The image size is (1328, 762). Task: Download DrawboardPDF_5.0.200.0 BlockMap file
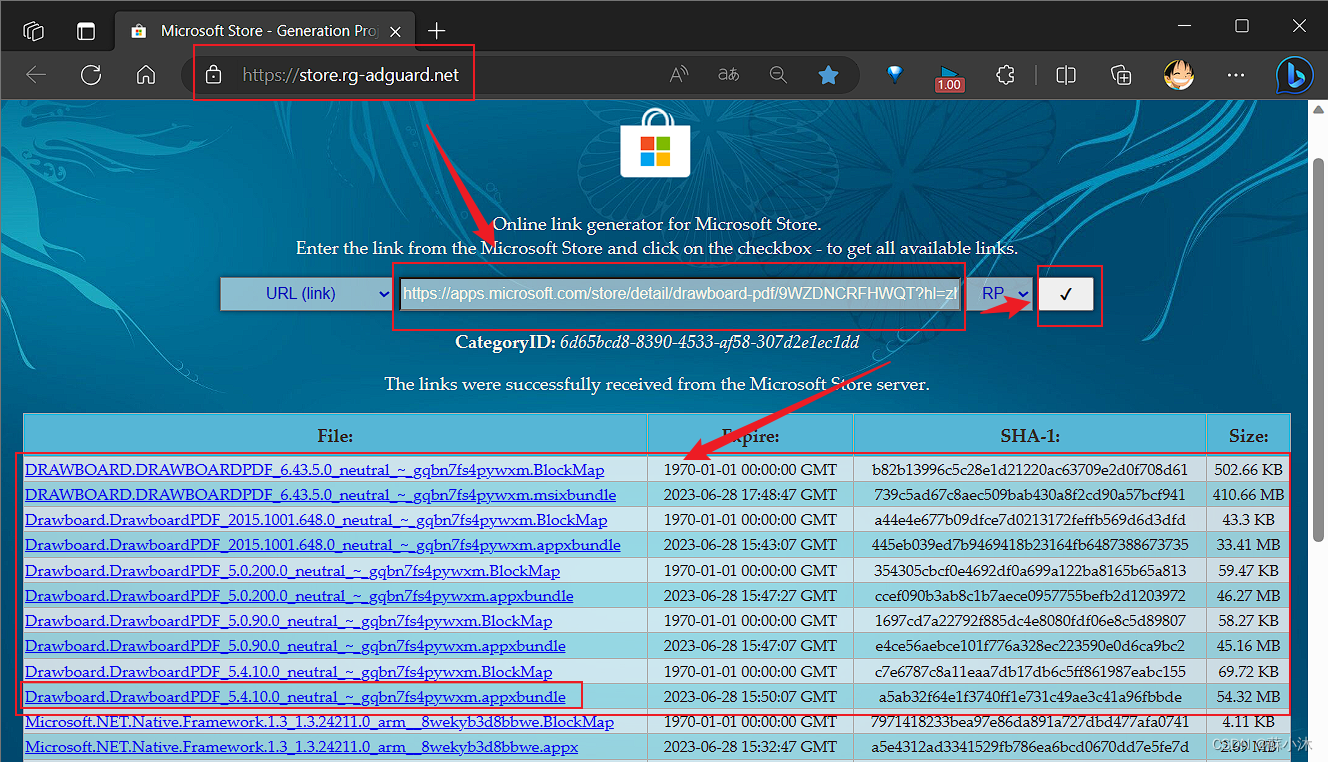(x=292, y=571)
